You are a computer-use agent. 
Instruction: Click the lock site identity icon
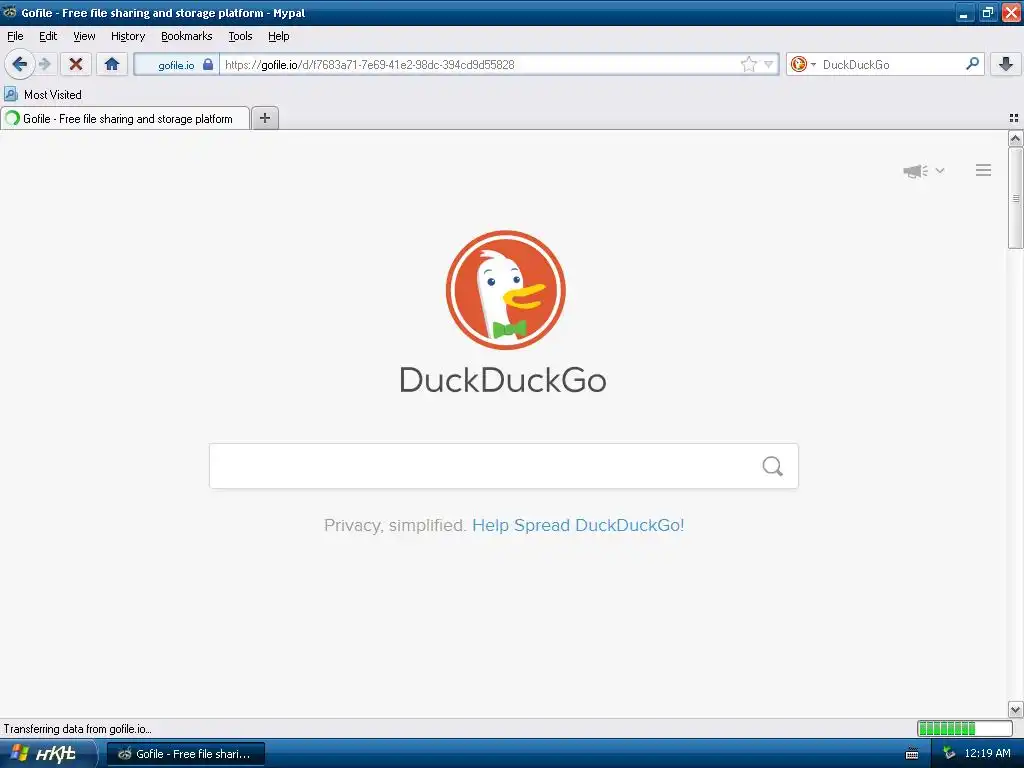[208, 64]
